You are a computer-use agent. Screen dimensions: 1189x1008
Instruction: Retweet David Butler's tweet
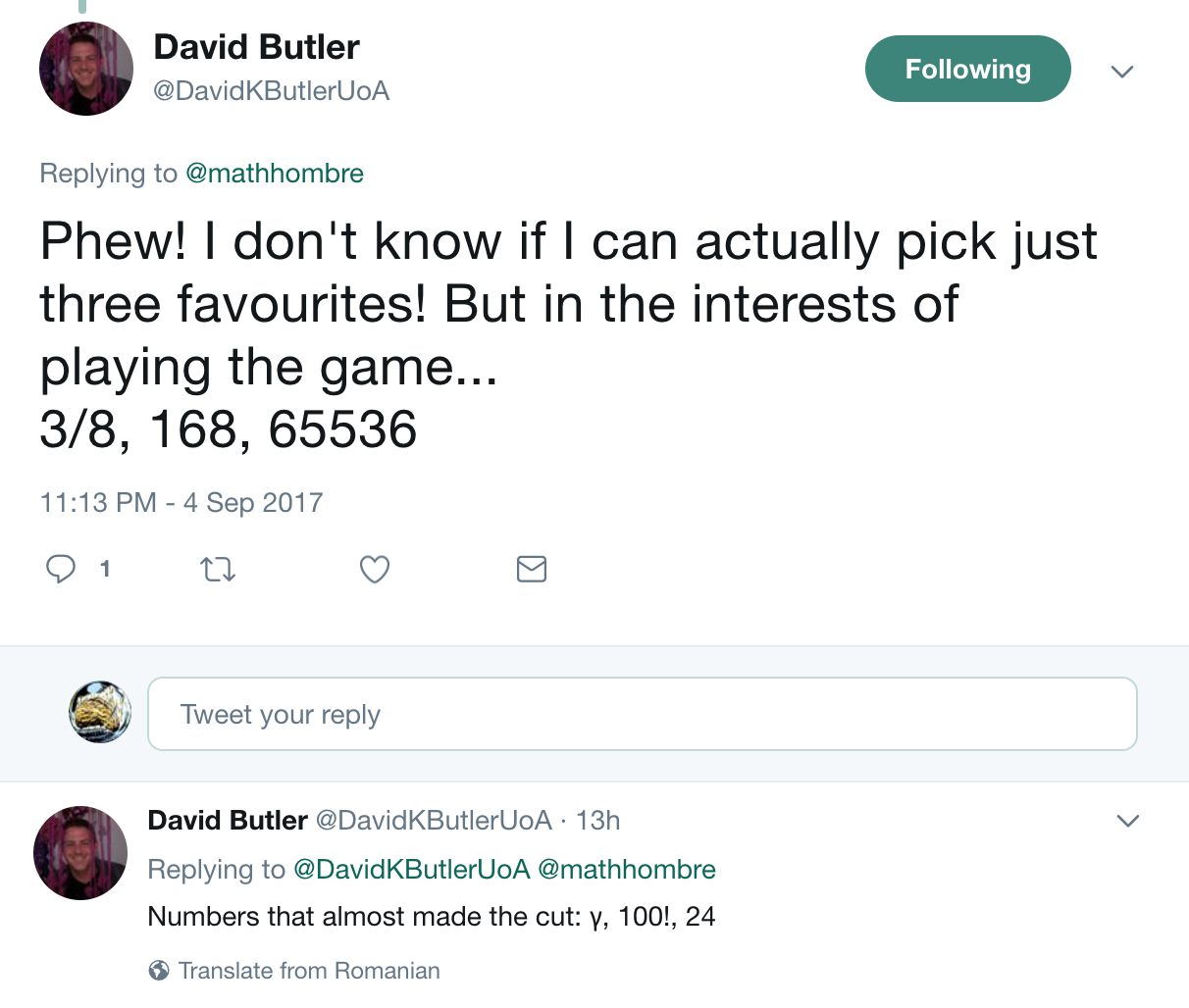point(218,569)
